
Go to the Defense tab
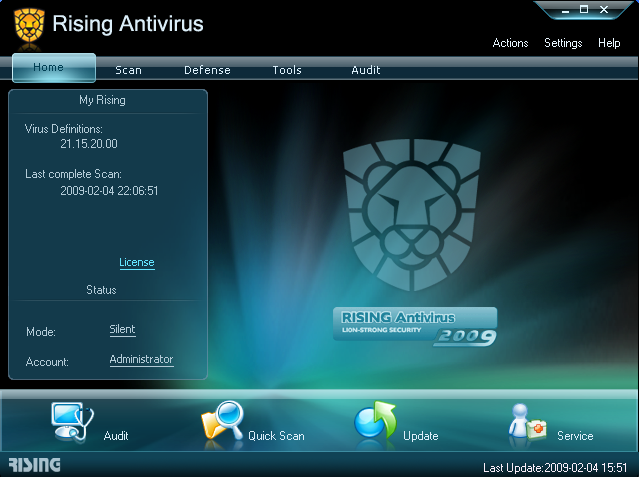point(207,70)
